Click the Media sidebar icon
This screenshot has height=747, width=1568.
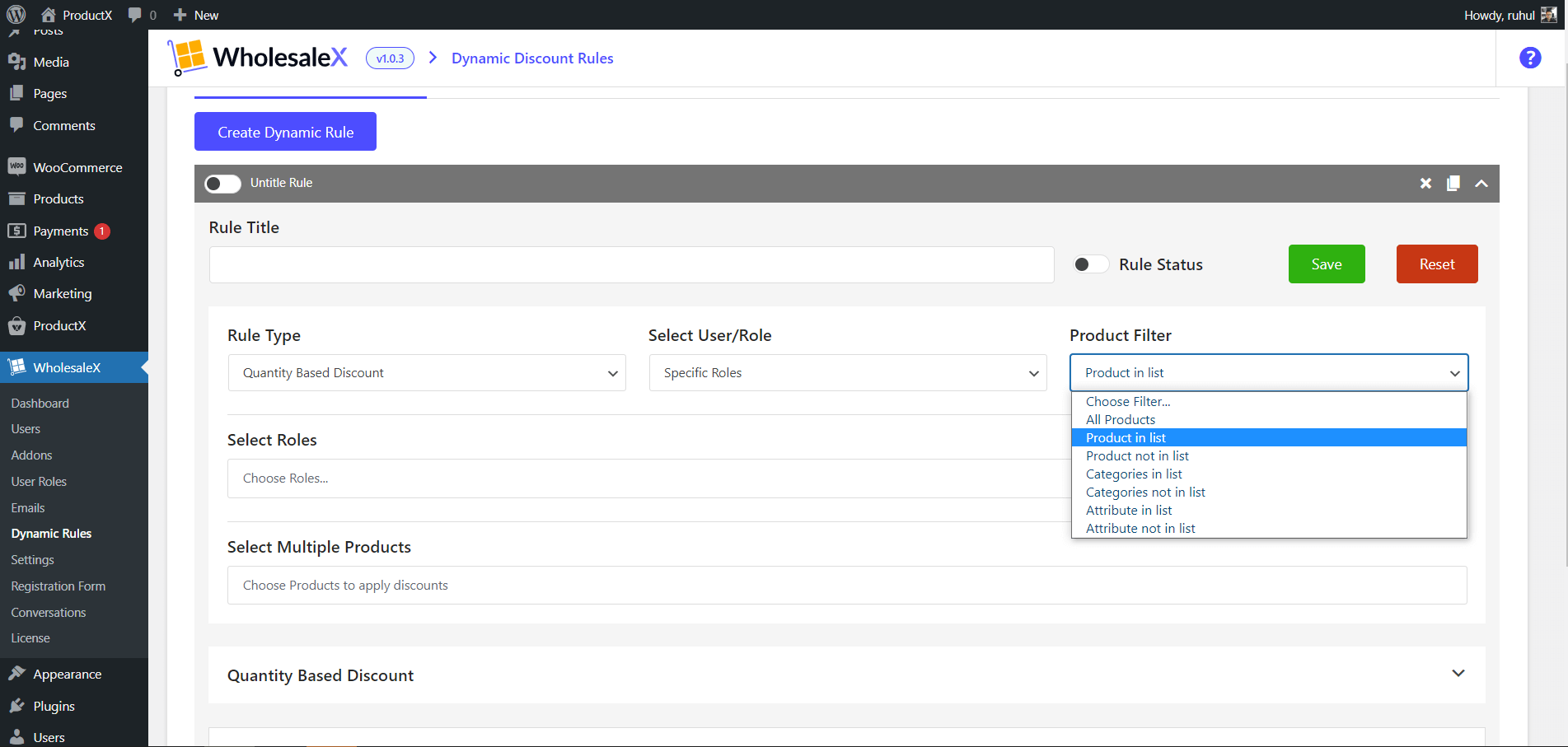(x=16, y=62)
